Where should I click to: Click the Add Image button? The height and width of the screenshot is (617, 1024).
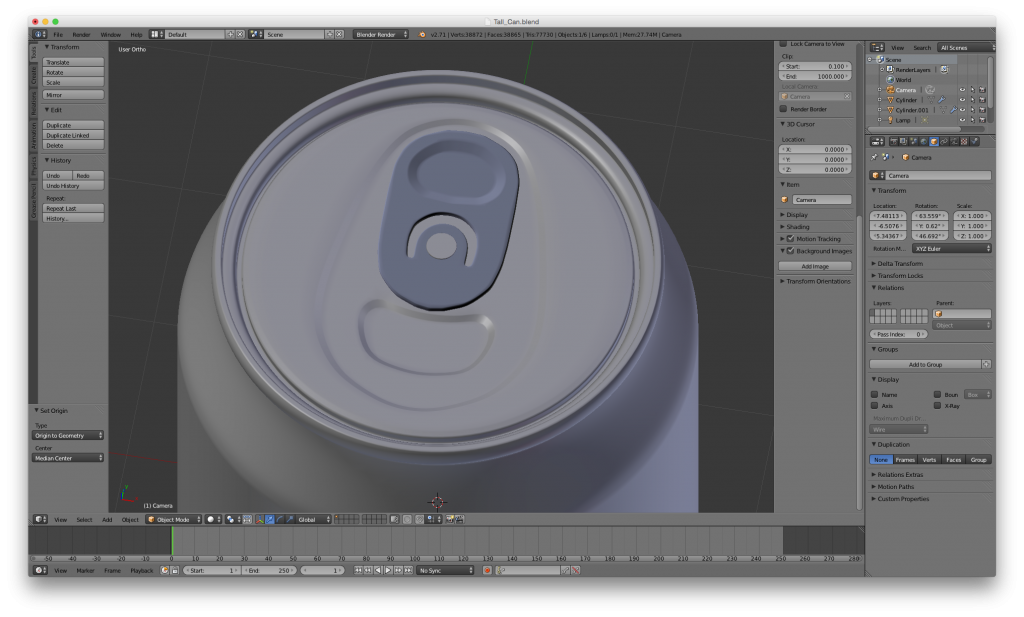[815, 267]
